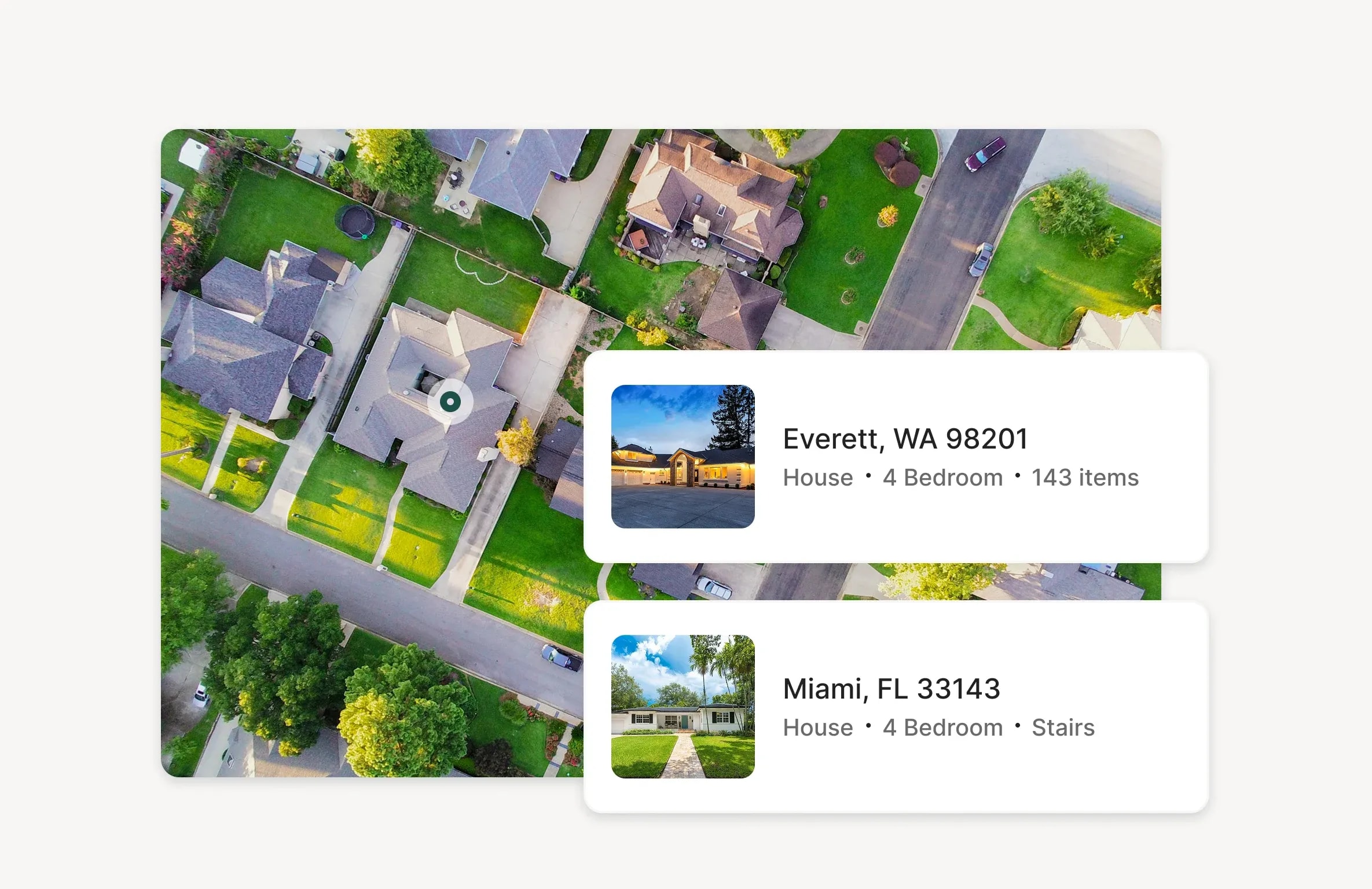Image resolution: width=1372 pixels, height=889 pixels.
Task: Open the Everett house photo thumbnail
Action: (x=683, y=457)
